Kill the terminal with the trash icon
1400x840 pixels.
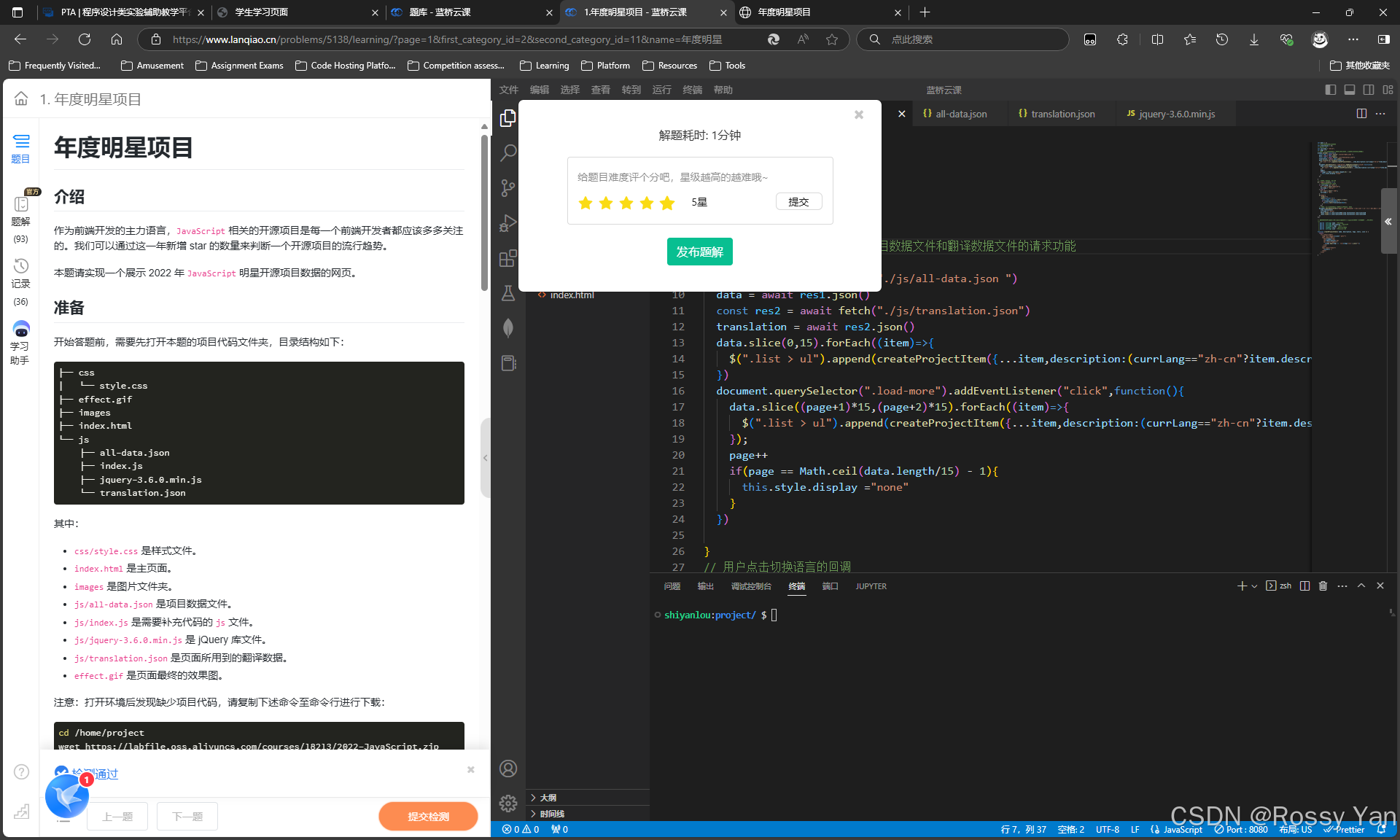[x=1323, y=586]
